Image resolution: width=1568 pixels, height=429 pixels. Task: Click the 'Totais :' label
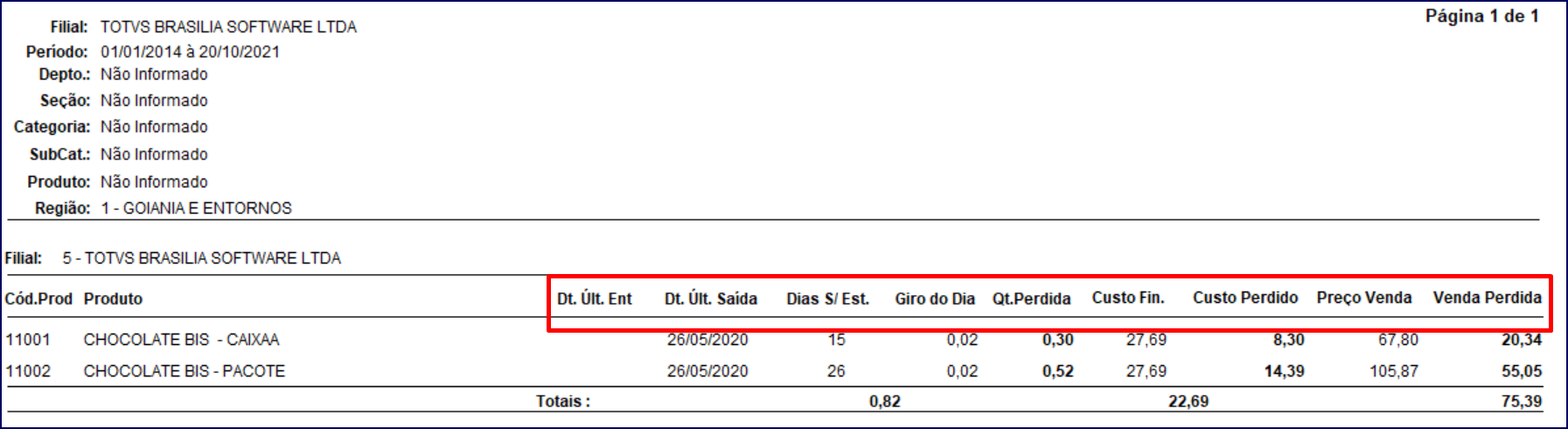click(x=563, y=402)
